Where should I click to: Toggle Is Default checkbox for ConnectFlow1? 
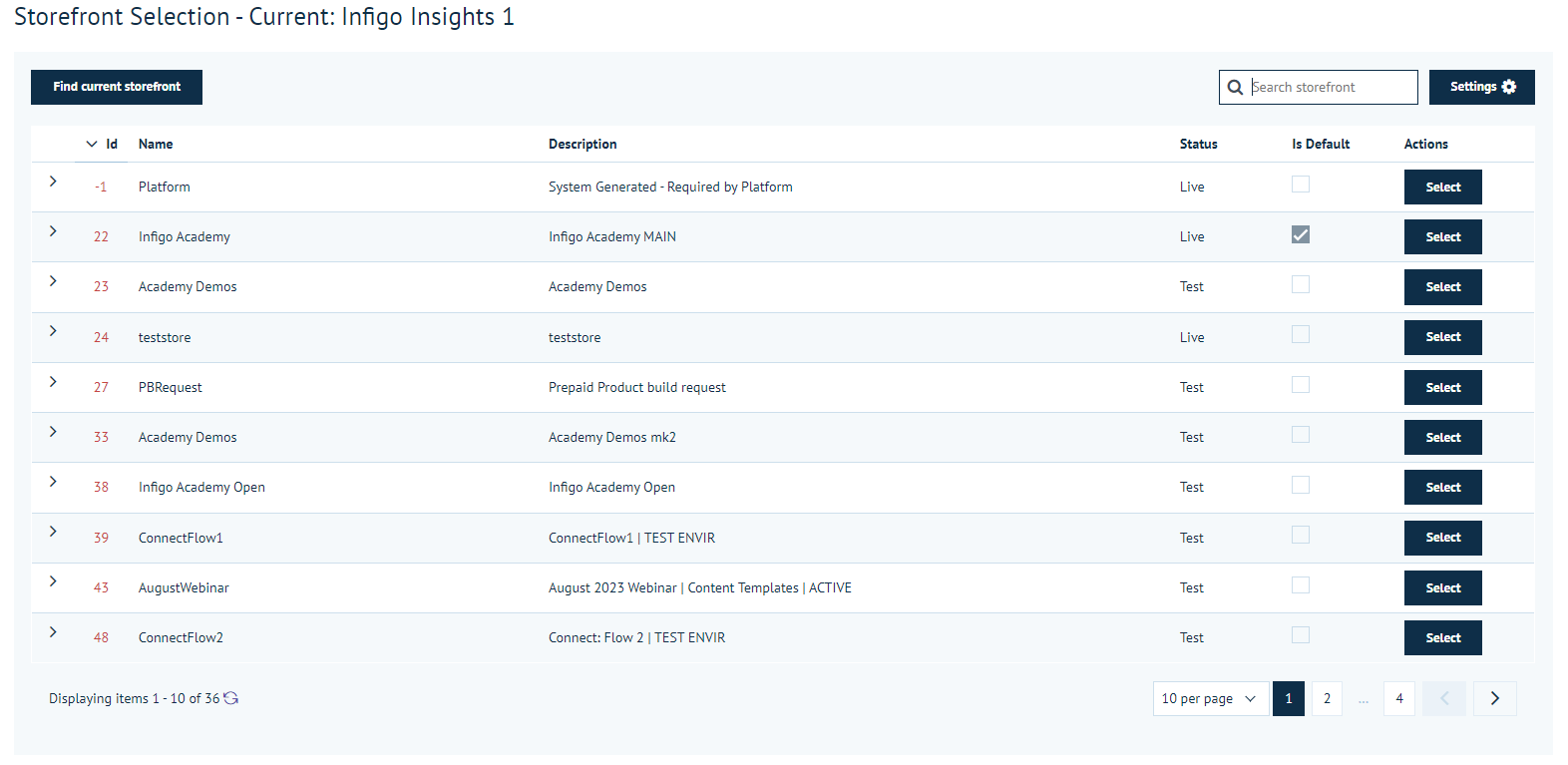(x=1301, y=535)
